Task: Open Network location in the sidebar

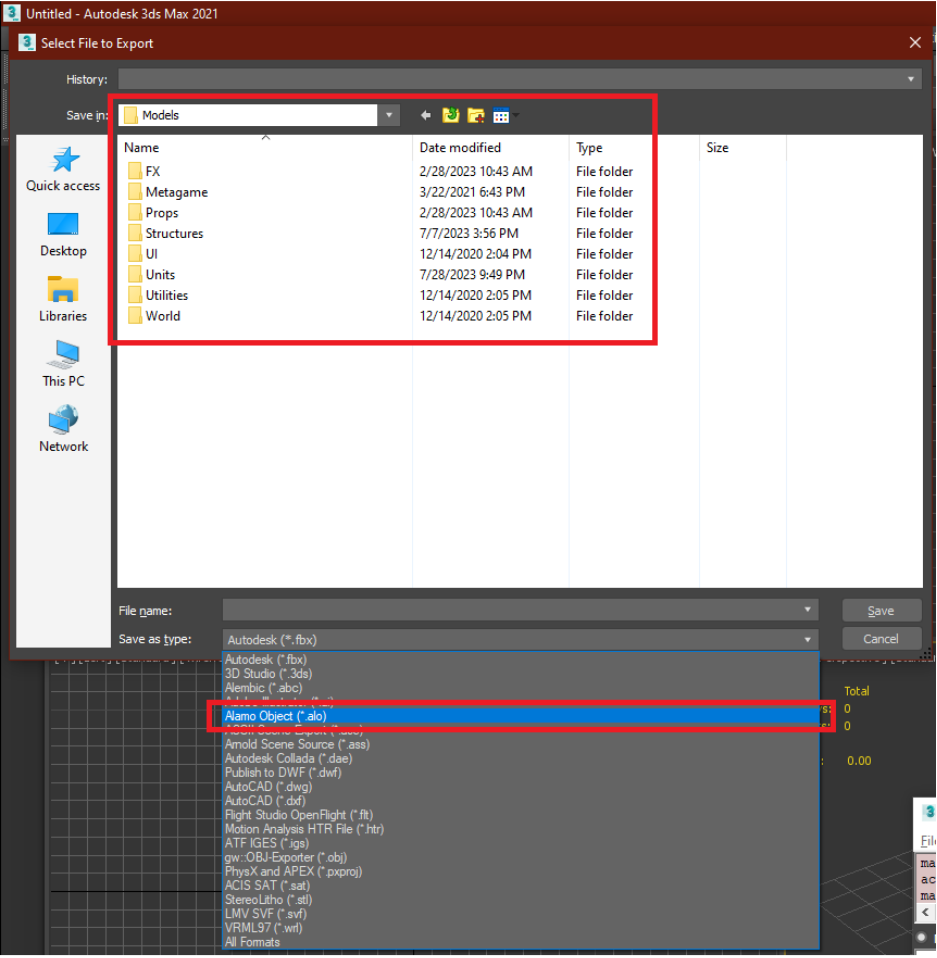Action: (63, 429)
